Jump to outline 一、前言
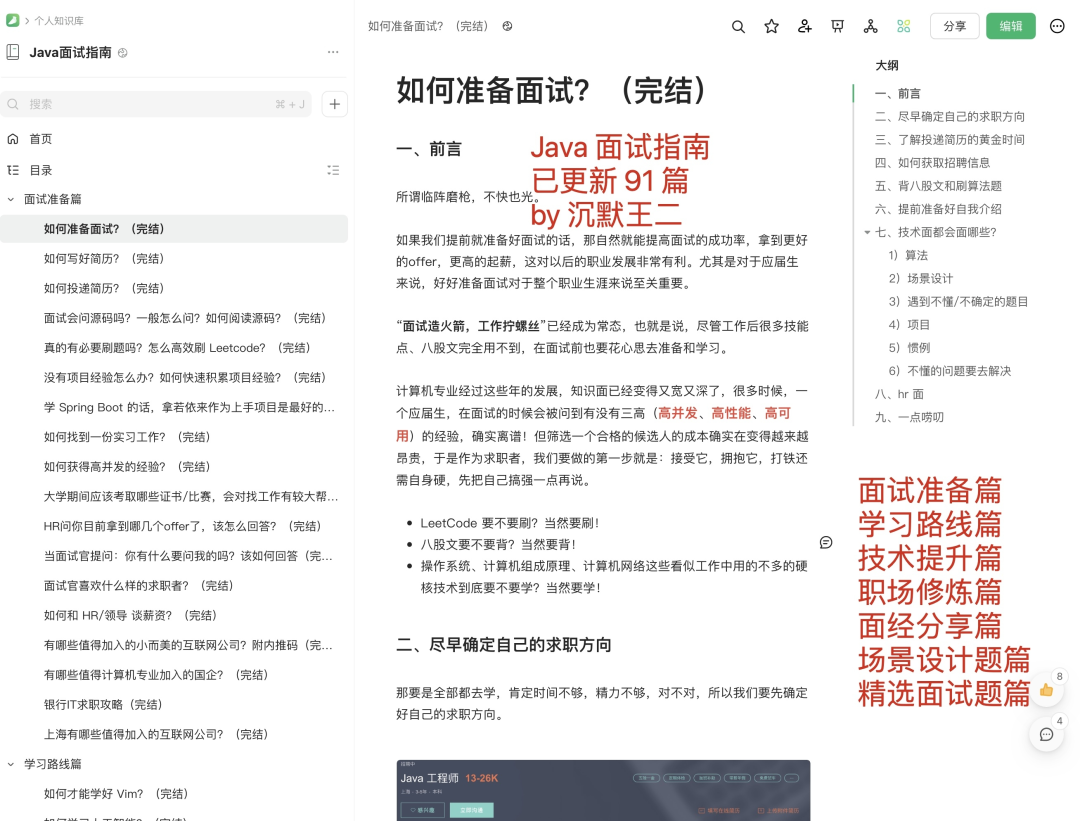The height and width of the screenshot is (821, 1080). pos(897,94)
